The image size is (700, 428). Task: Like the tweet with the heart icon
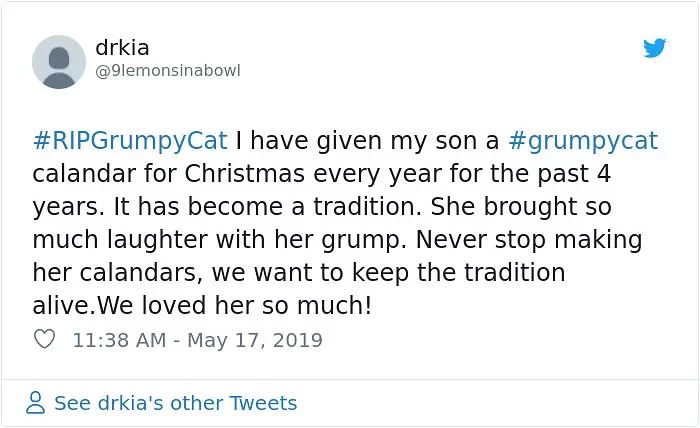[45, 339]
